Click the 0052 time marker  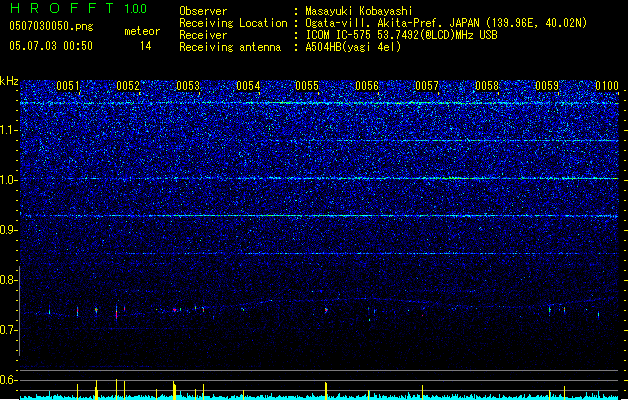coord(128,86)
